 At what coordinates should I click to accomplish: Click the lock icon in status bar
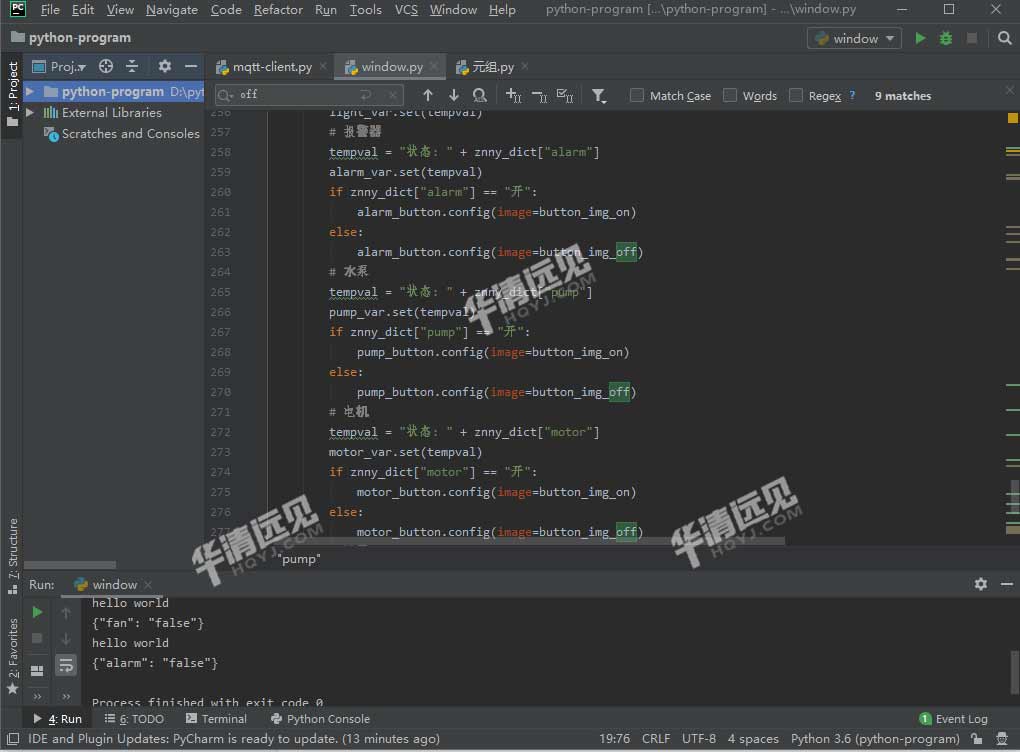(x=976, y=738)
